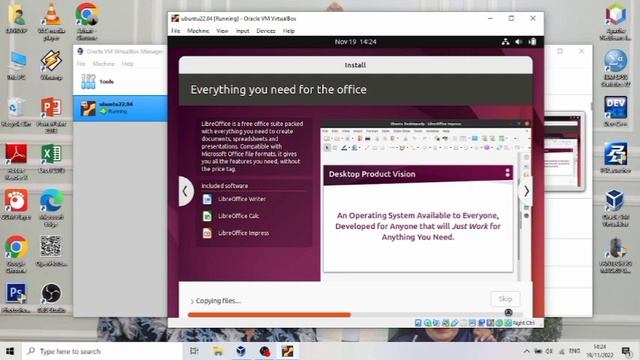Open the OBS Studio desktop shortcut
This screenshot has width=640, height=360.
coord(51,298)
